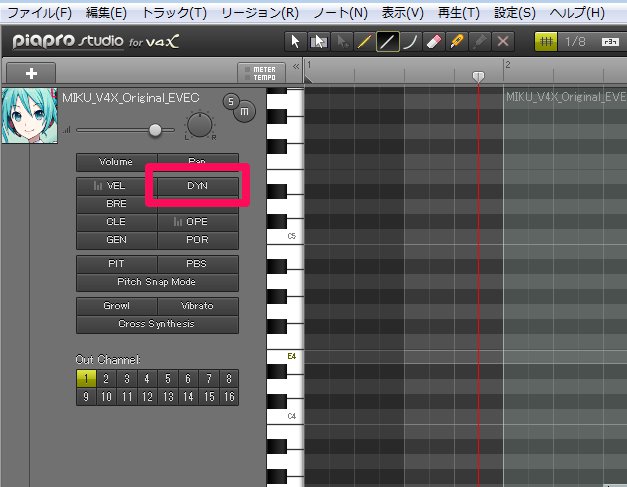Click the greyed pin tool icon
This screenshot has height=487, width=627.
(x=480, y=42)
